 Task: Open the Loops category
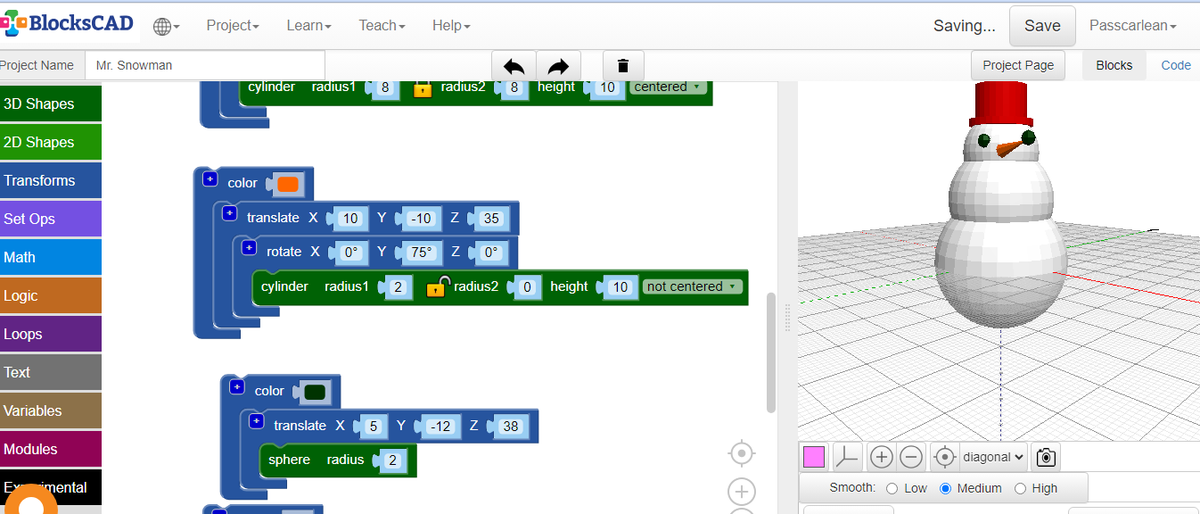pos(51,334)
